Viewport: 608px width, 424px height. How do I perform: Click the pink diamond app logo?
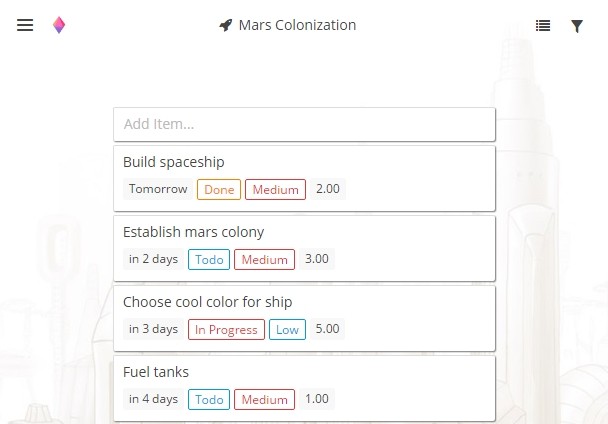click(59, 26)
